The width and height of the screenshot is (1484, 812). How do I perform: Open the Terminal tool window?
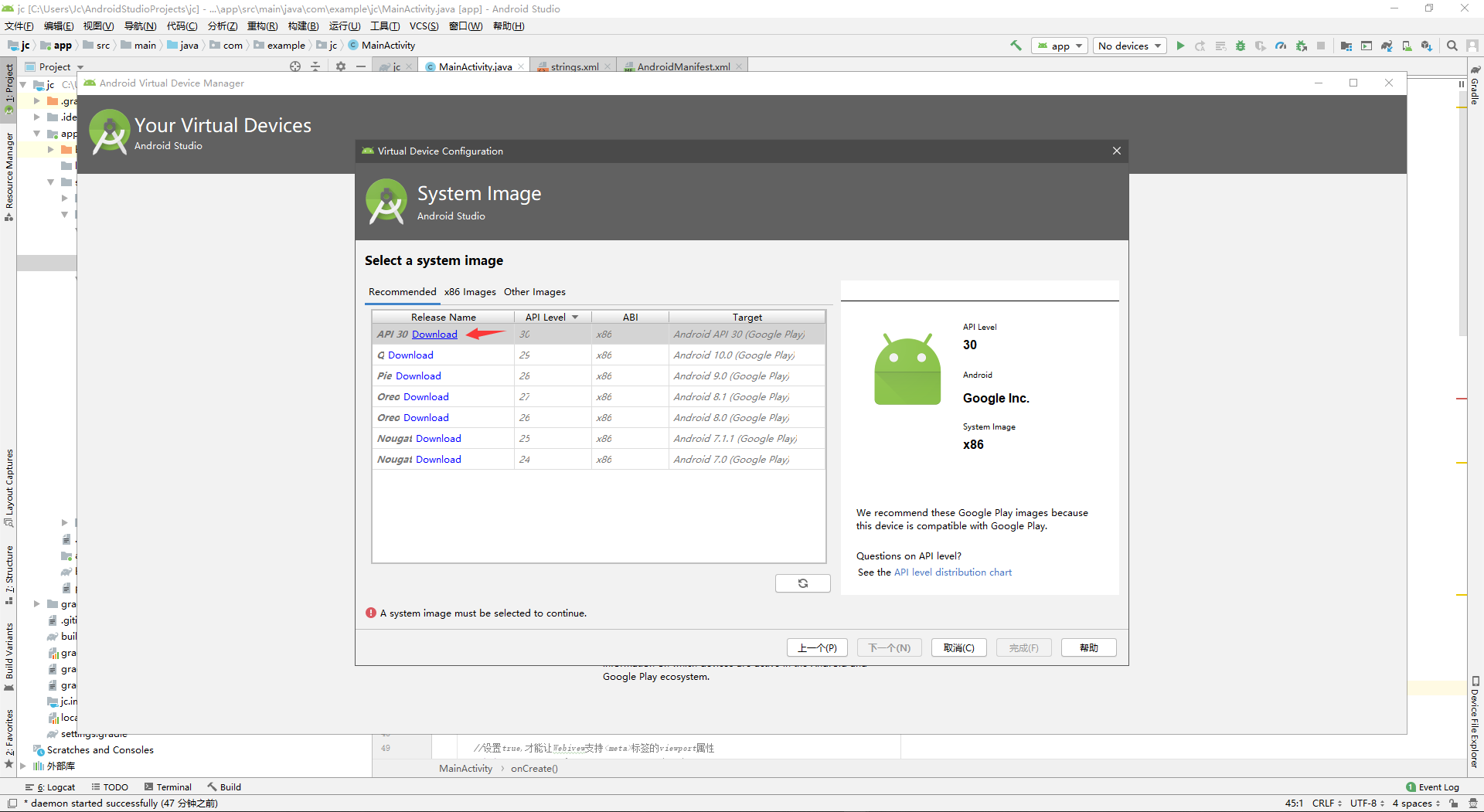[168, 787]
